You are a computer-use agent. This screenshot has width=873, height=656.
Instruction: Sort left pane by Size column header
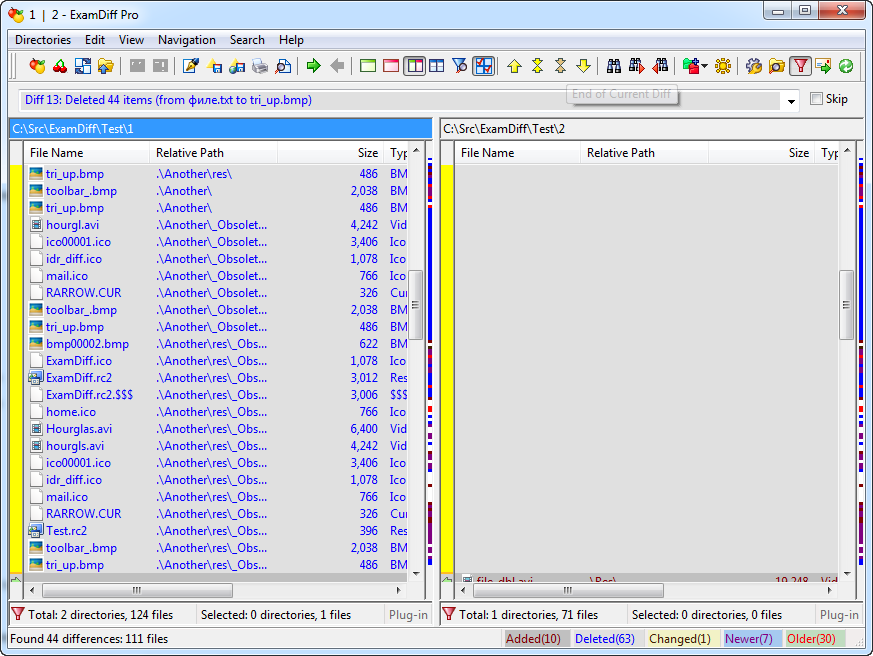[x=329, y=153]
